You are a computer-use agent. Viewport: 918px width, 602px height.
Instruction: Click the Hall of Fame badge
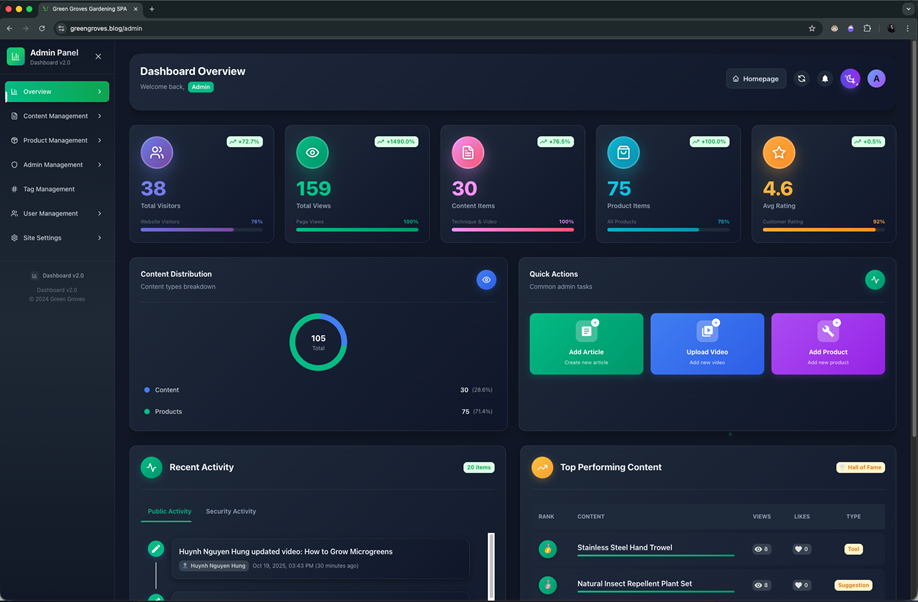(x=861, y=467)
